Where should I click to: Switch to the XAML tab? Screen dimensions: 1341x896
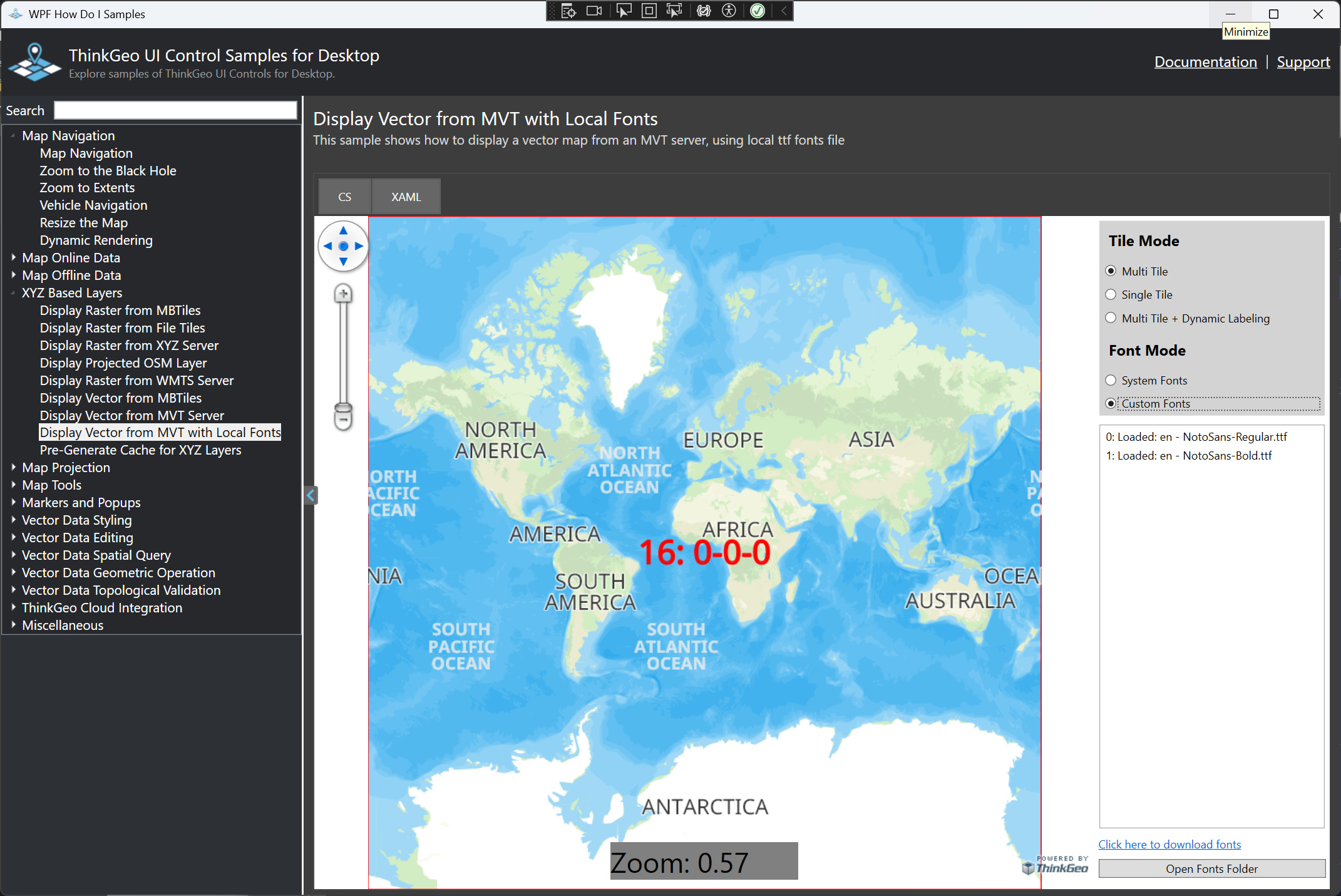(406, 197)
